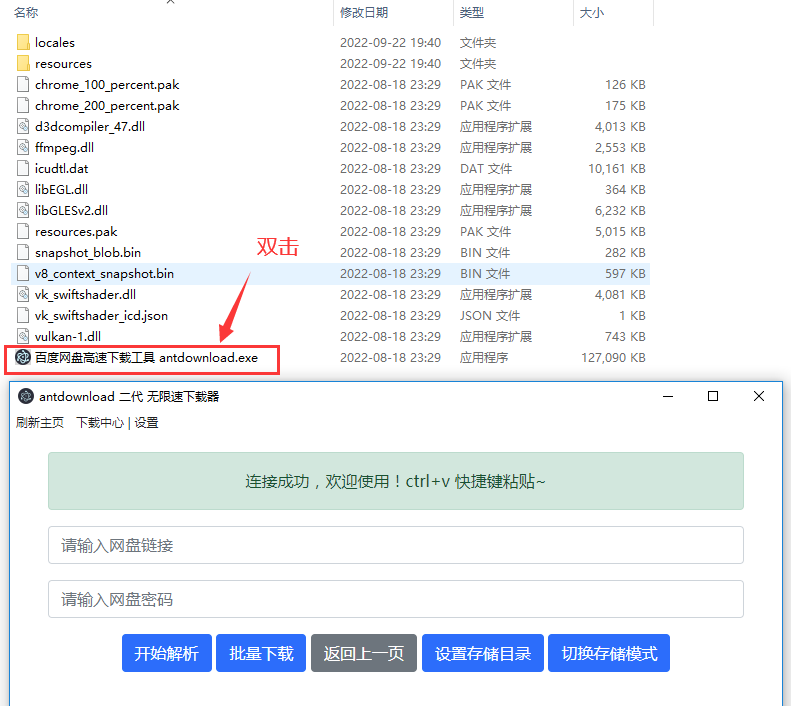Click the antdownload.exe application icon

(x=23, y=358)
